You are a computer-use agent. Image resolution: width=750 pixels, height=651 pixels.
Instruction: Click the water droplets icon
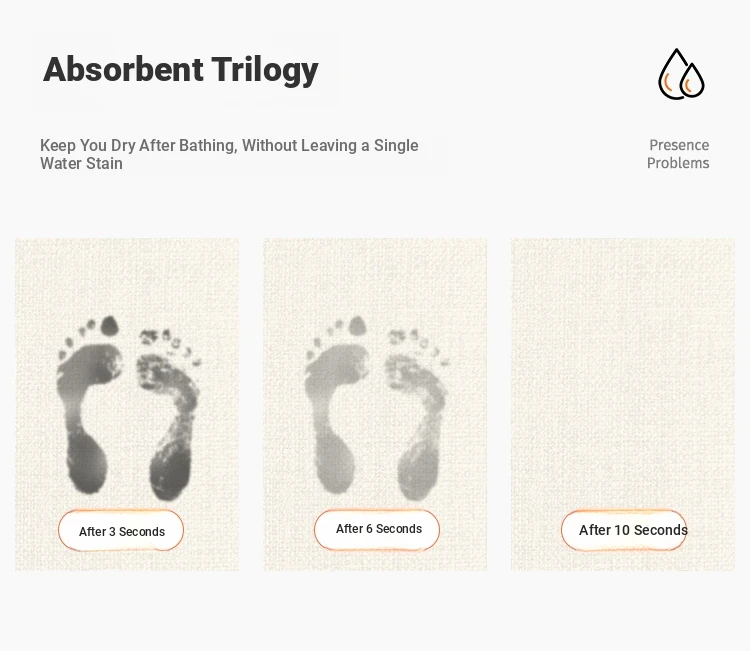coord(681,74)
